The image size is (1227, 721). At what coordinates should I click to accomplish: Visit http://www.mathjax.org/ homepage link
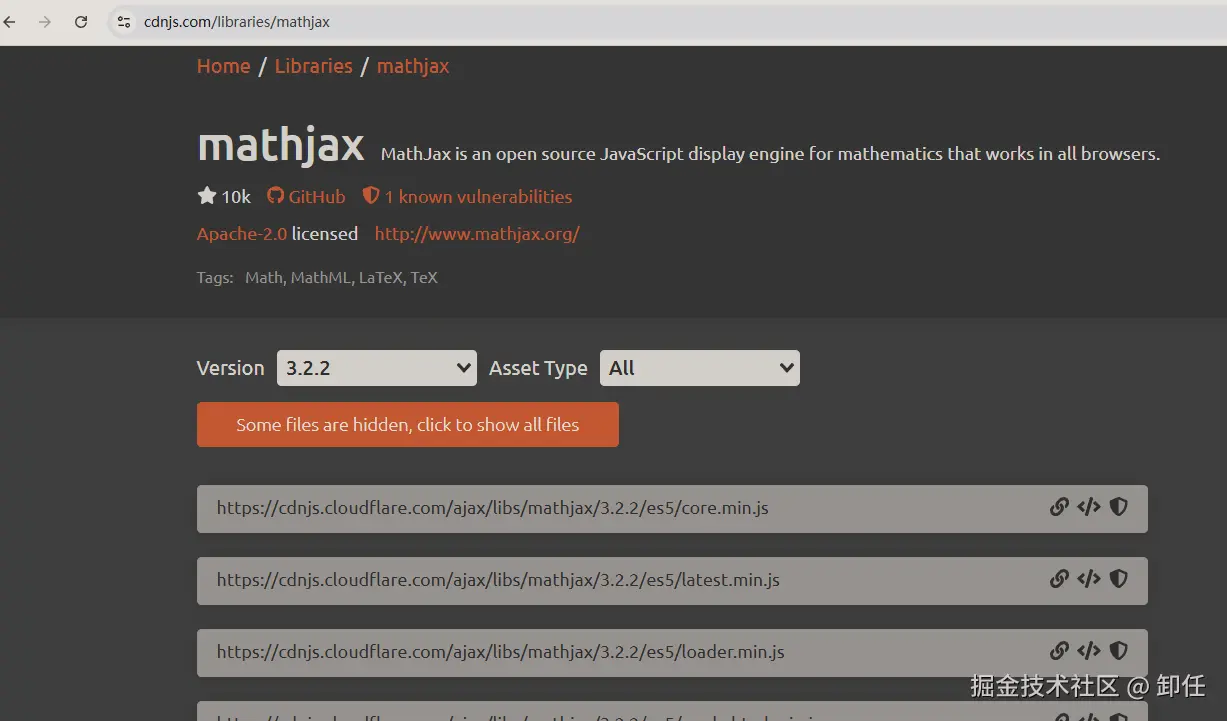coord(477,234)
